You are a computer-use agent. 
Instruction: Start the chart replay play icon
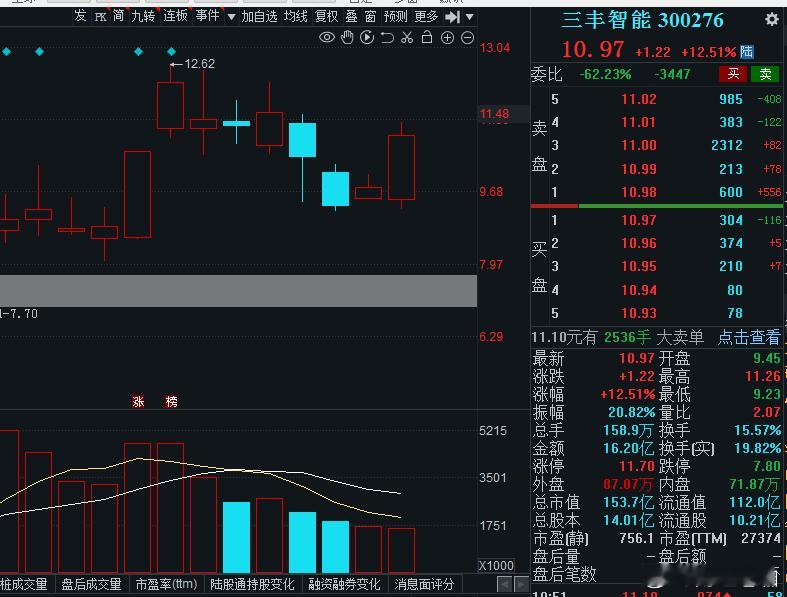367,37
